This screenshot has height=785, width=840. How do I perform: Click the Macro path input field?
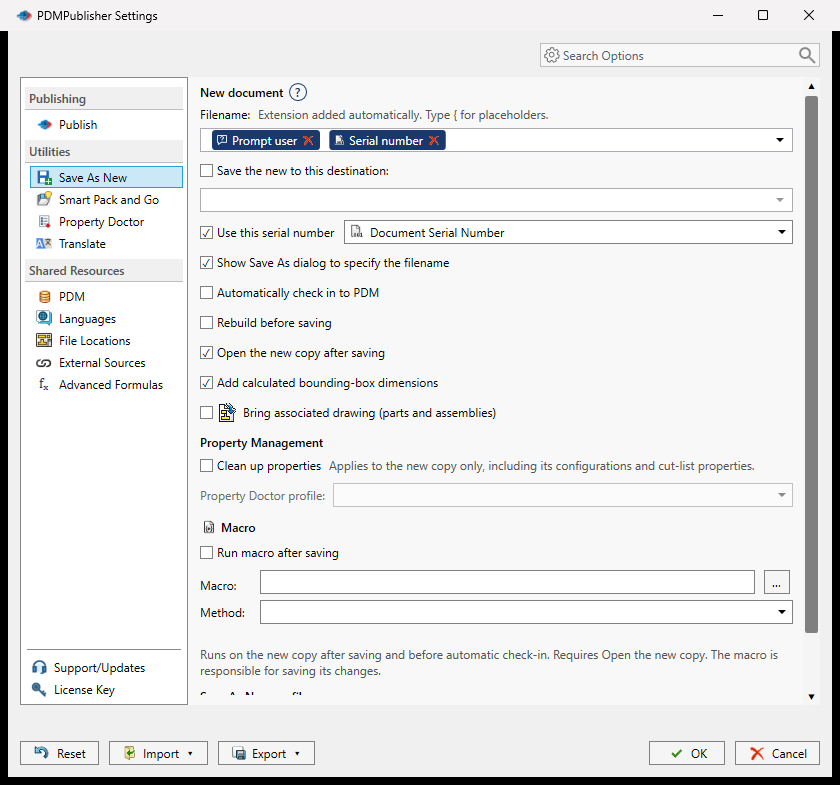pos(507,582)
